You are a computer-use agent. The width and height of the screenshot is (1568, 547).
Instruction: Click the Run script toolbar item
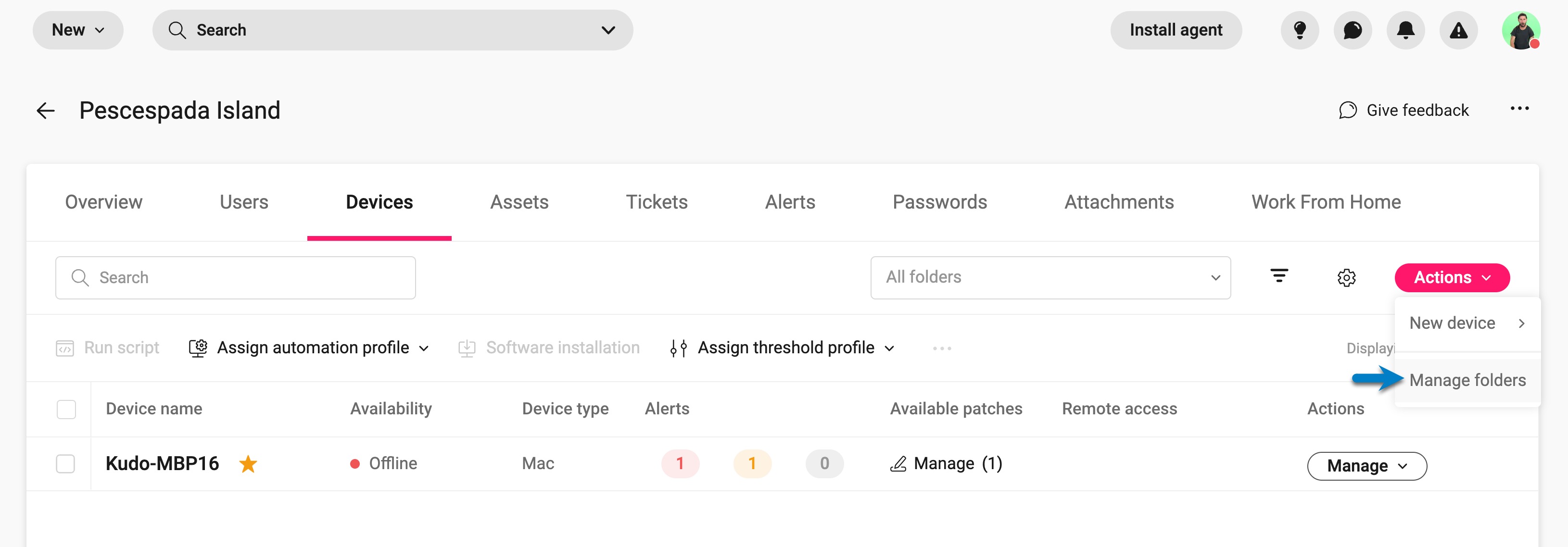point(107,348)
